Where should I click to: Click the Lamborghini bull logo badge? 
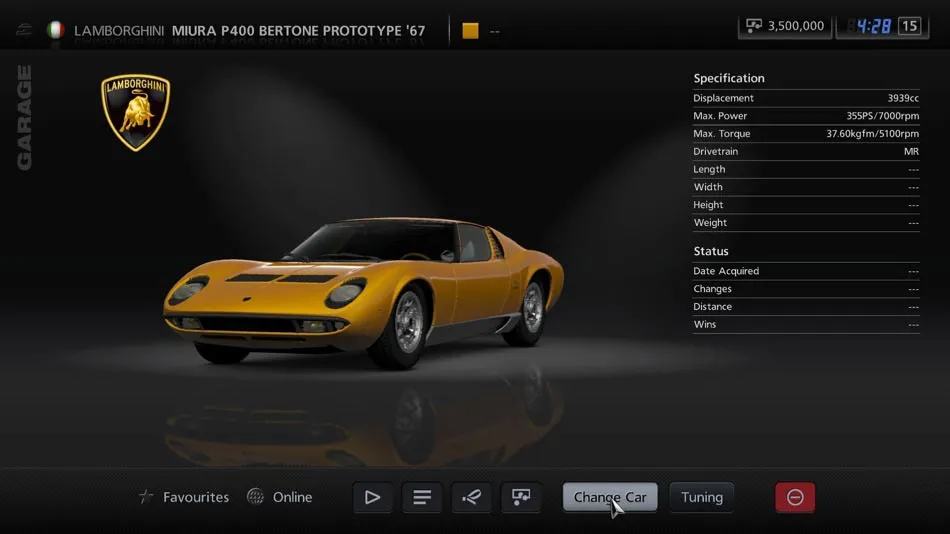[x=136, y=112]
